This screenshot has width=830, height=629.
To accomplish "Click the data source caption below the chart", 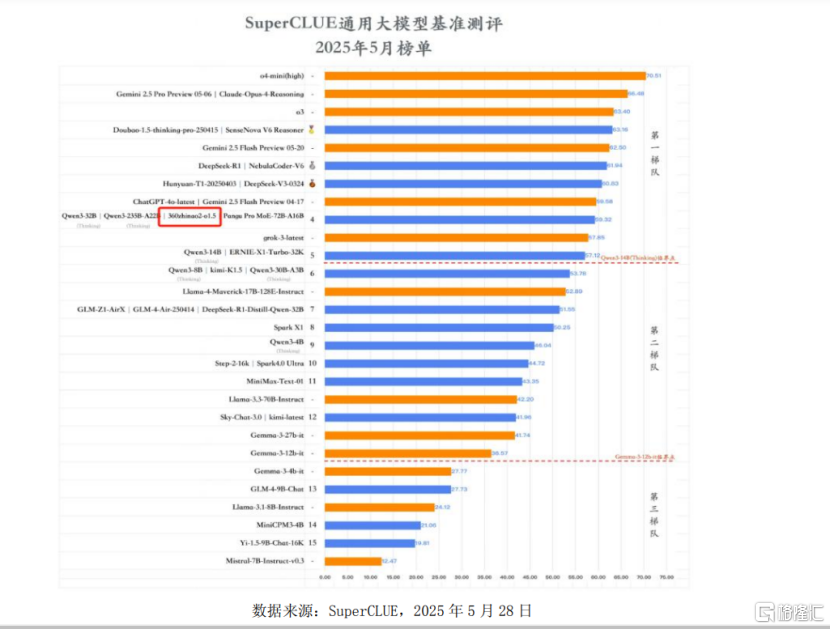I will (392, 609).
